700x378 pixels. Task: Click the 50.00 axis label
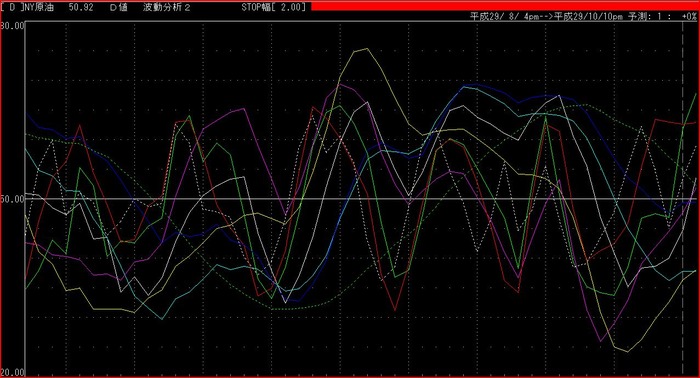click(12, 199)
